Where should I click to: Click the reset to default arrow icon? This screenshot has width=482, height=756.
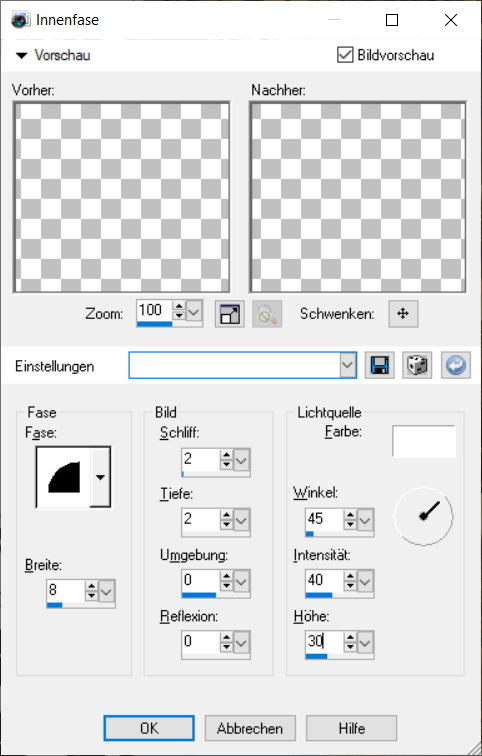455,365
